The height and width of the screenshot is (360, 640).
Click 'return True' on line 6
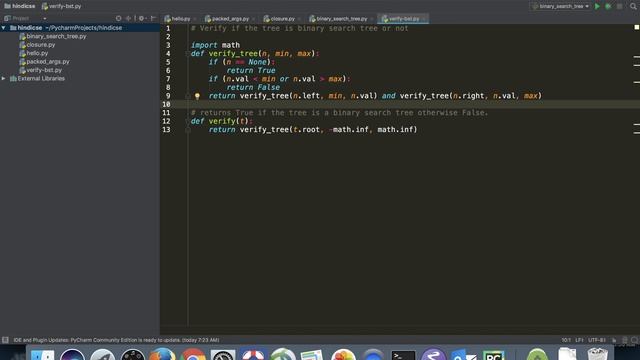pos(251,71)
